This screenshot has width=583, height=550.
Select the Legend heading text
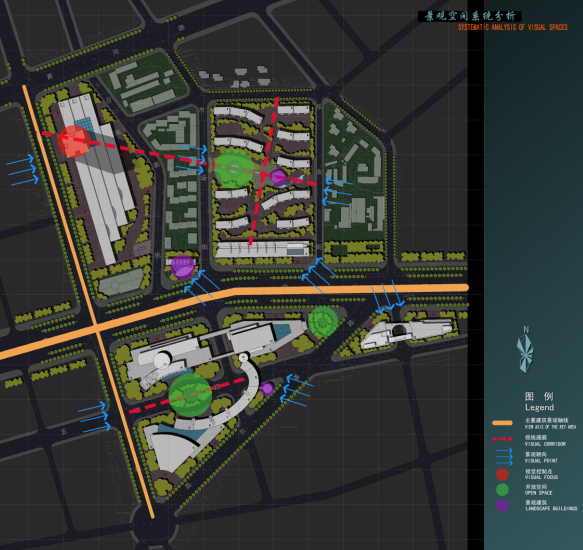[539, 408]
